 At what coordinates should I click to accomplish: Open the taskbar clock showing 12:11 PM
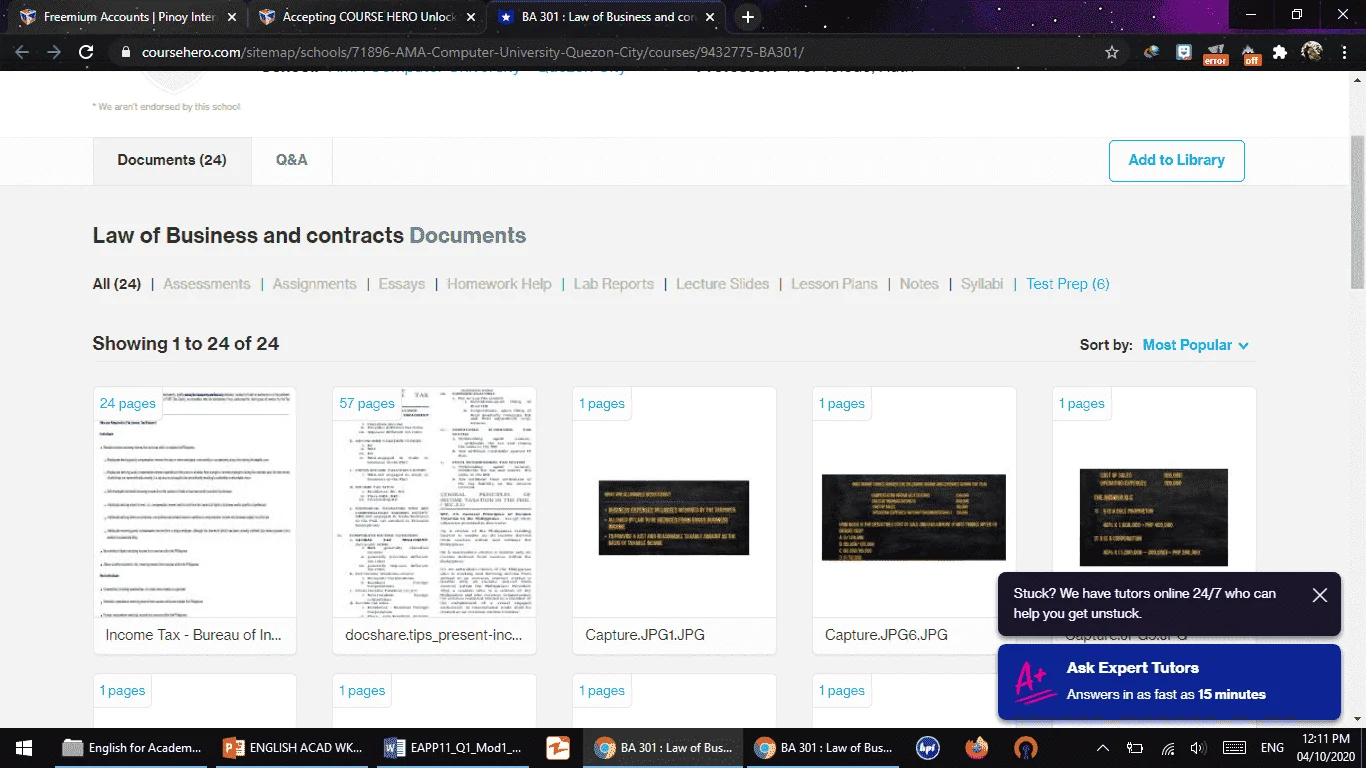1327,748
